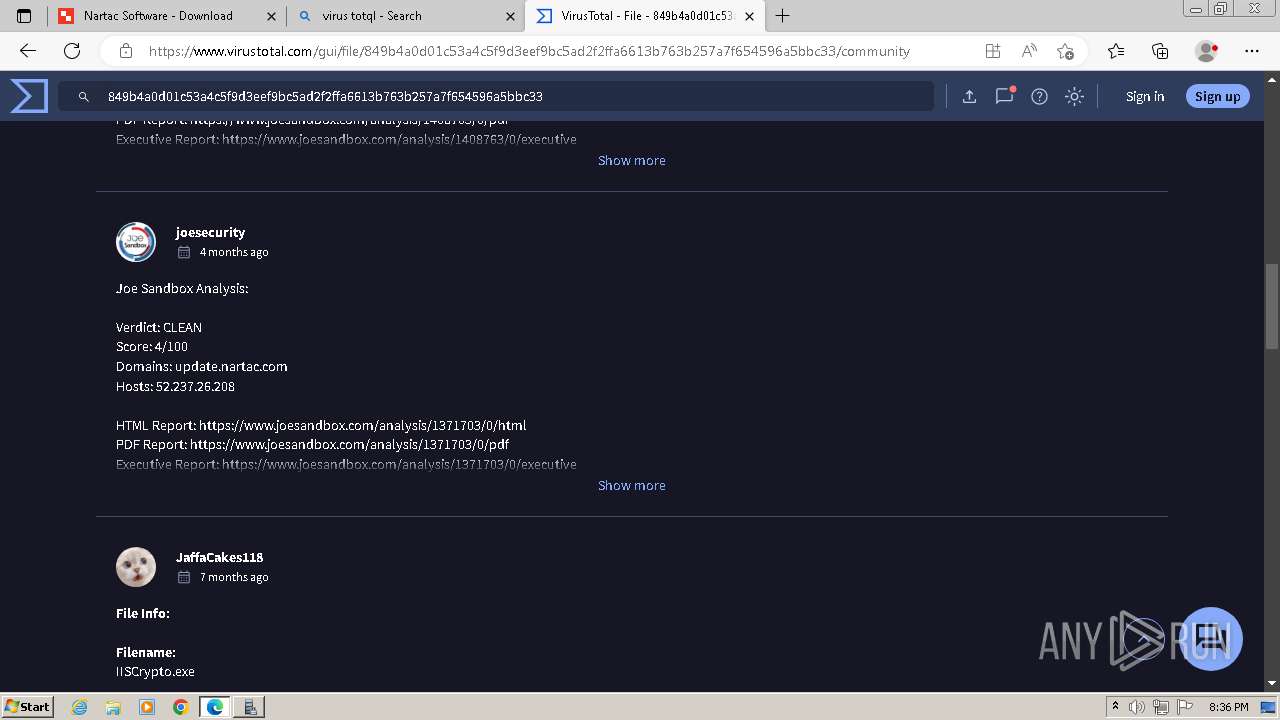Open the joesandbox 1371703 PDF report link

tap(349, 444)
